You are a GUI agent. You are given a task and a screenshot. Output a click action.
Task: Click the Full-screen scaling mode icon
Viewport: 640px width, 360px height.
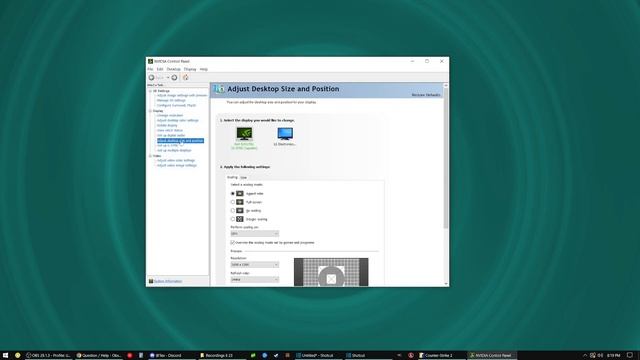pyautogui.click(x=240, y=202)
